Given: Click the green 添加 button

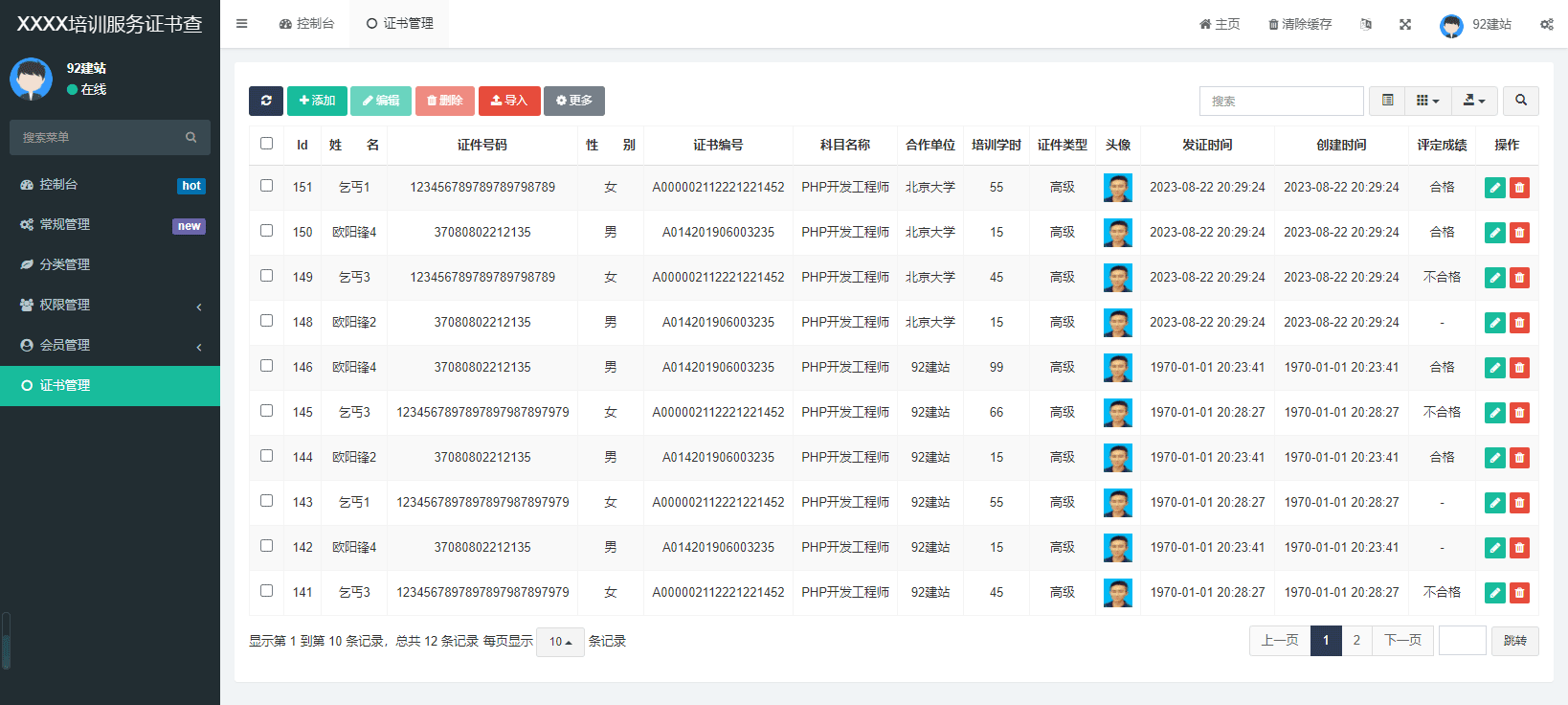Looking at the screenshot, I should [317, 101].
